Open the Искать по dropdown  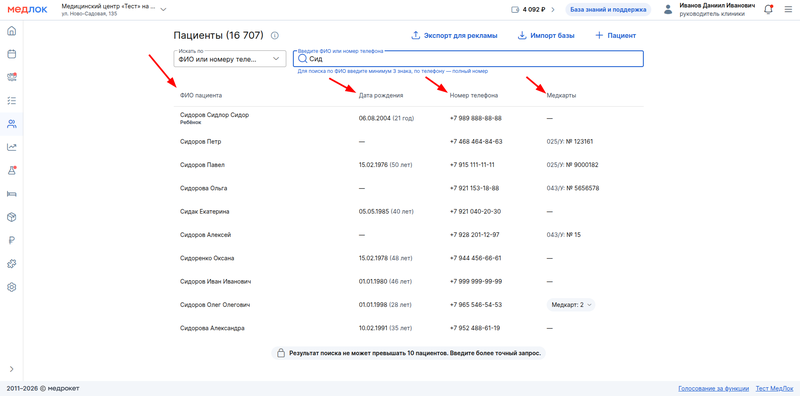(x=230, y=59)
